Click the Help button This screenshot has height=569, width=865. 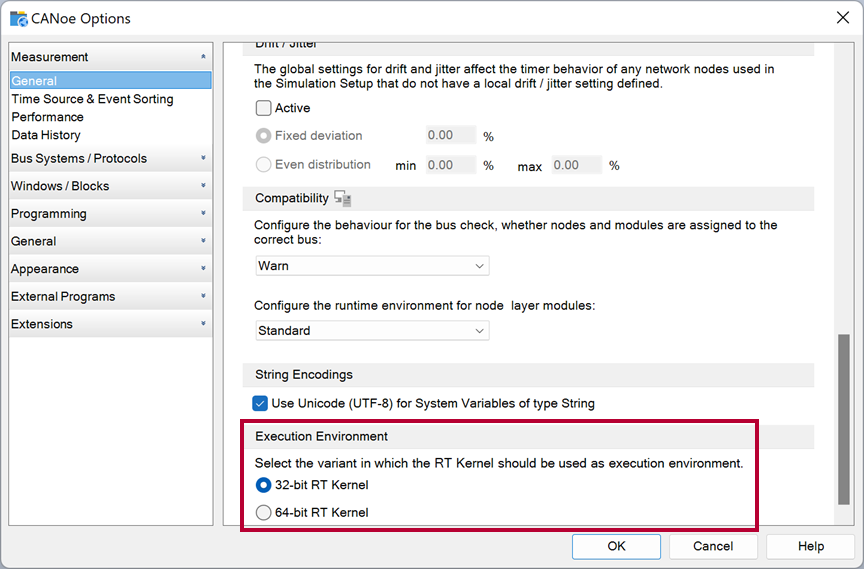[810, 546]
